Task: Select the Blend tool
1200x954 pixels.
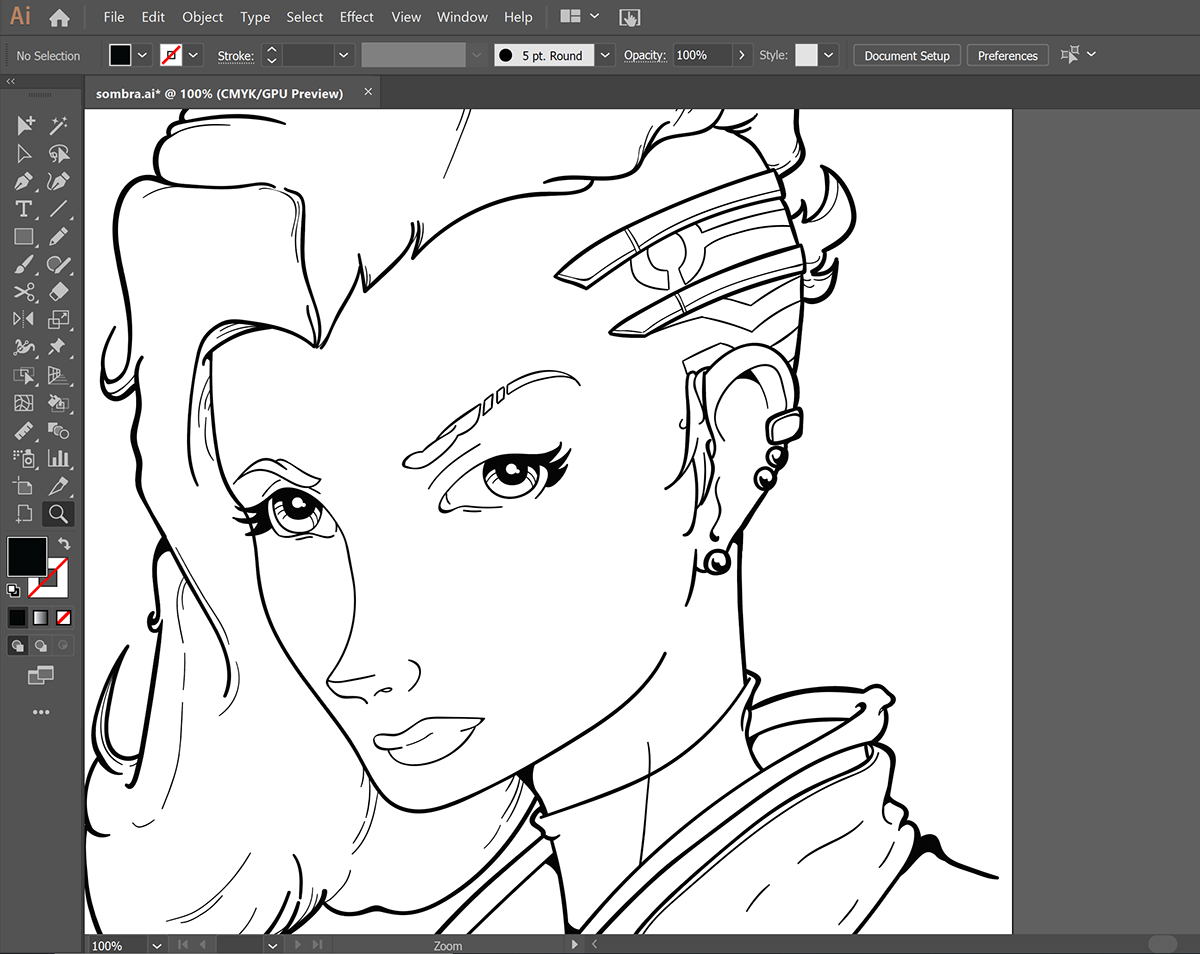Action: click(x=59, y=431)
